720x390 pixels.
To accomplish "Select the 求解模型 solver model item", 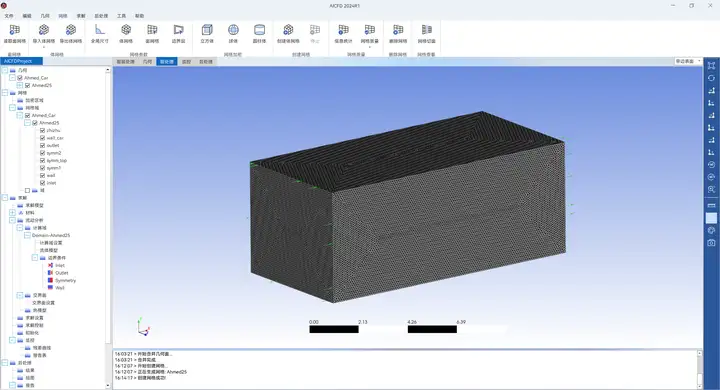I will click(34, 205).
